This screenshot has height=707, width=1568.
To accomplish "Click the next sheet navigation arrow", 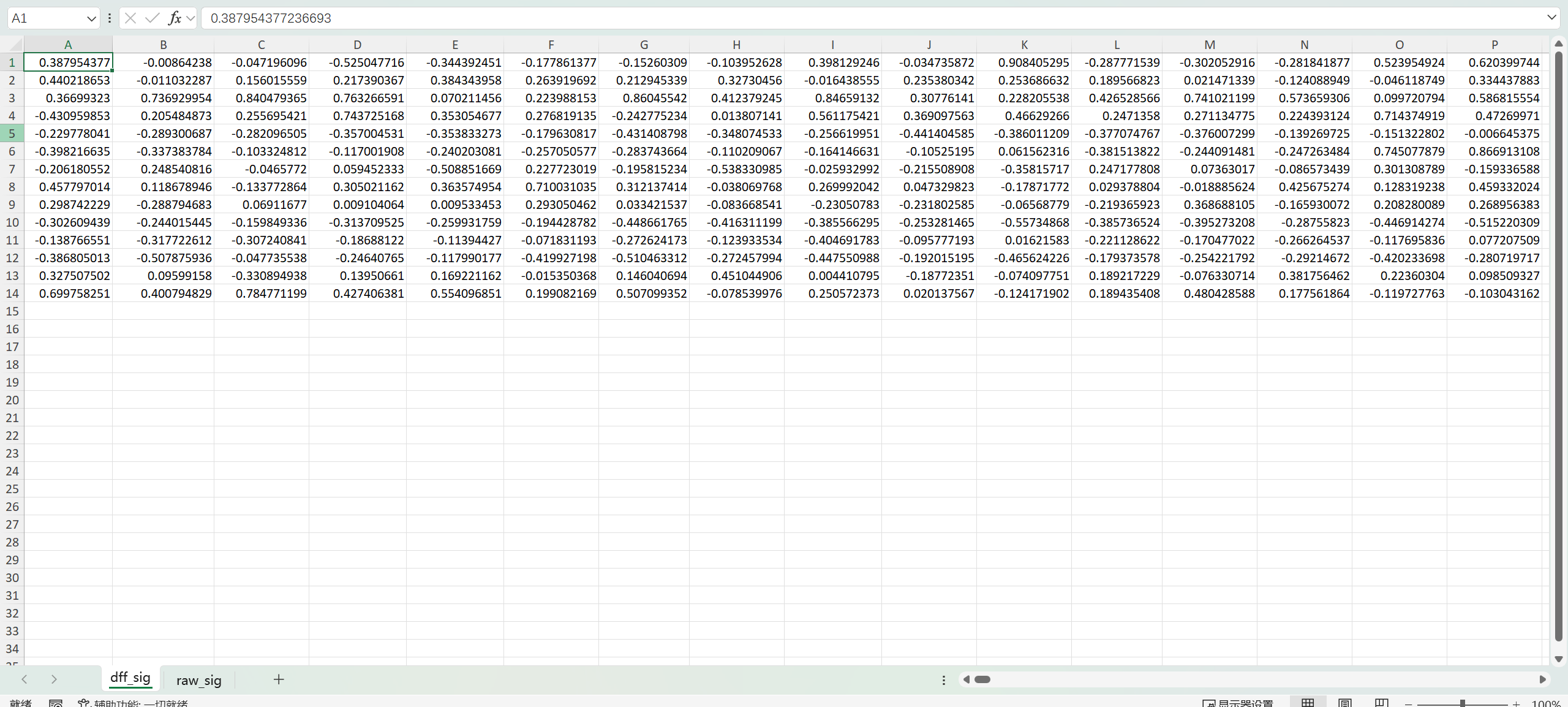I will point(54,679).
